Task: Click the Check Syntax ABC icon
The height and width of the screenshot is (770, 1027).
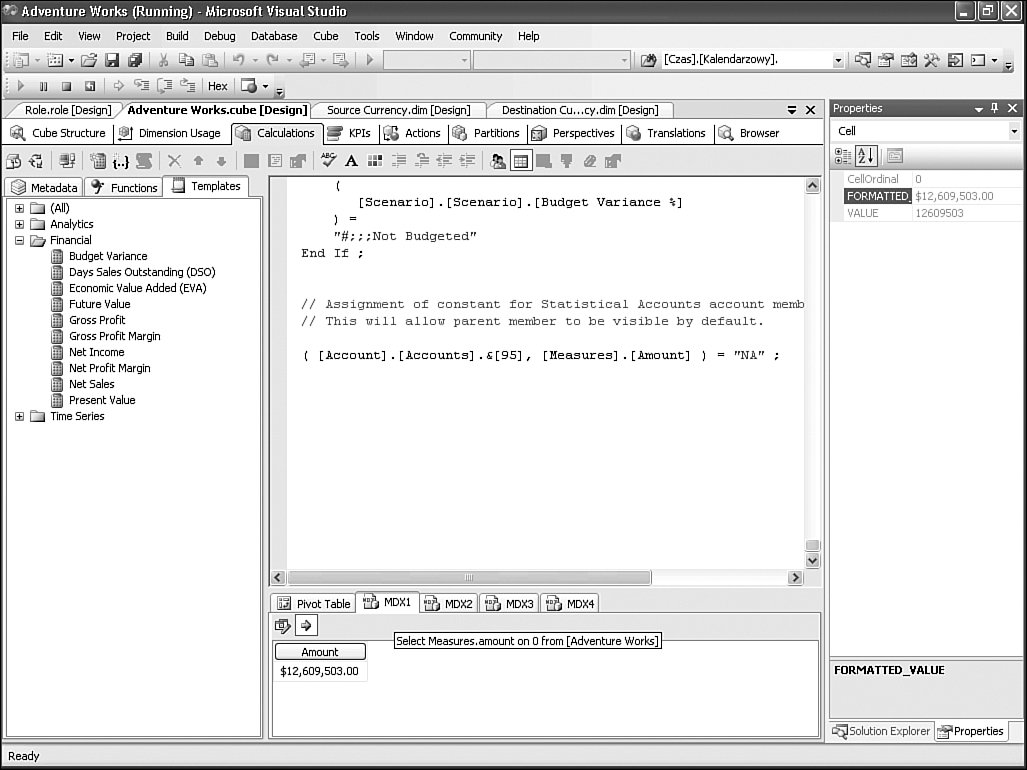Action: pyautogui.click(x=328, y=161)
